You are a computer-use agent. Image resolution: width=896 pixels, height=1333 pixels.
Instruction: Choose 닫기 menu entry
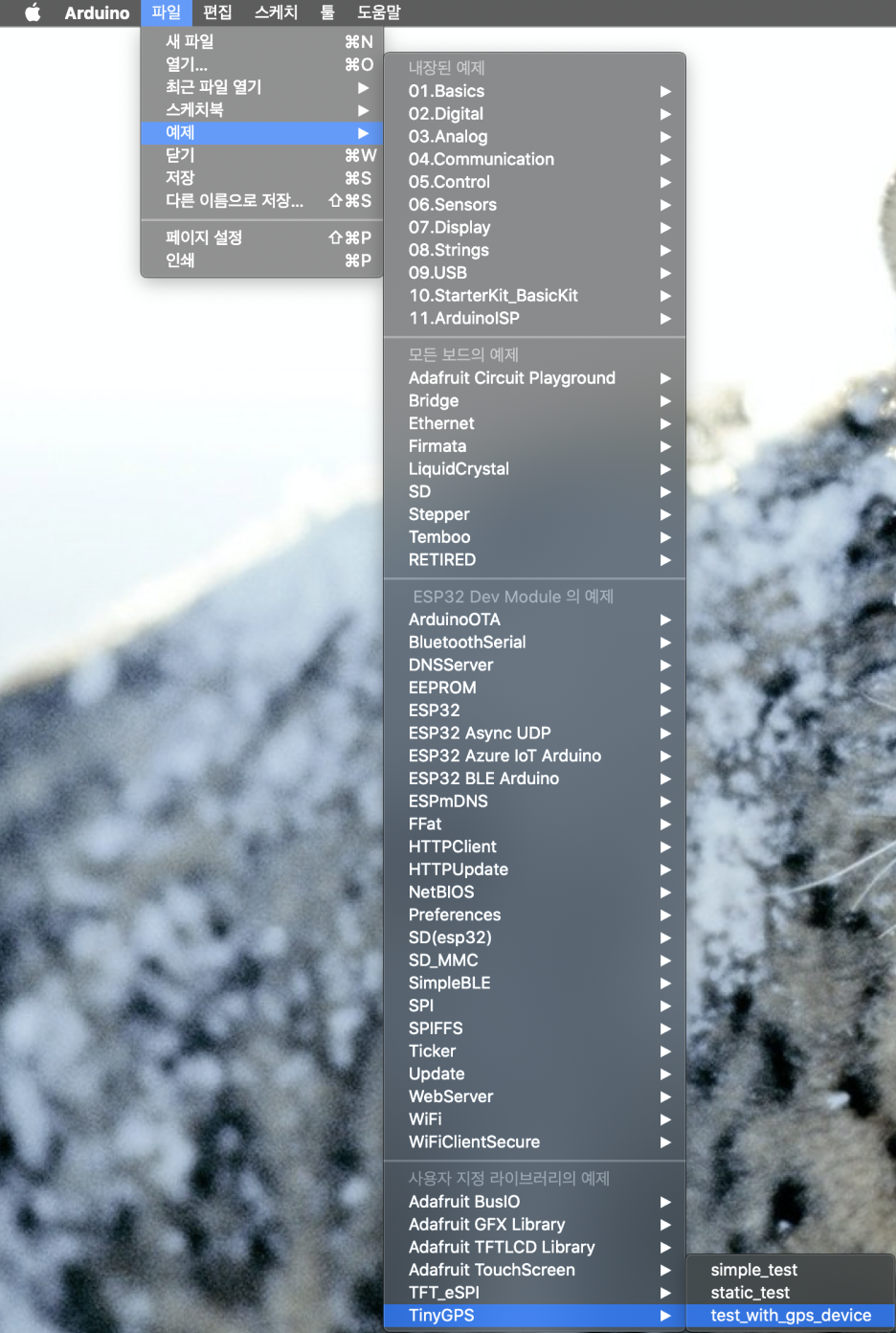[x=262, y=155]
